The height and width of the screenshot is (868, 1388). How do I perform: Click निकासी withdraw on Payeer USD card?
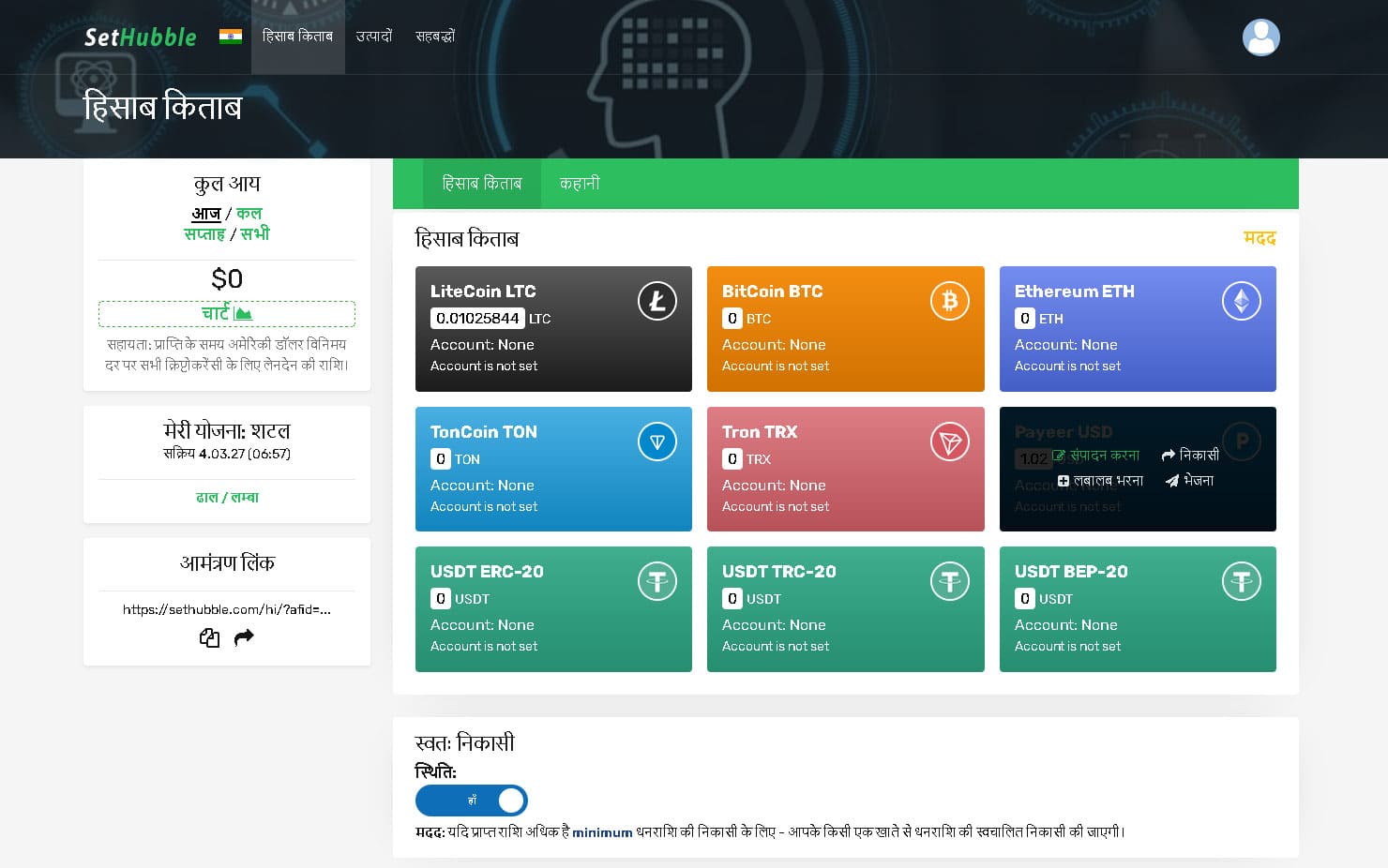pos(1190,456)
